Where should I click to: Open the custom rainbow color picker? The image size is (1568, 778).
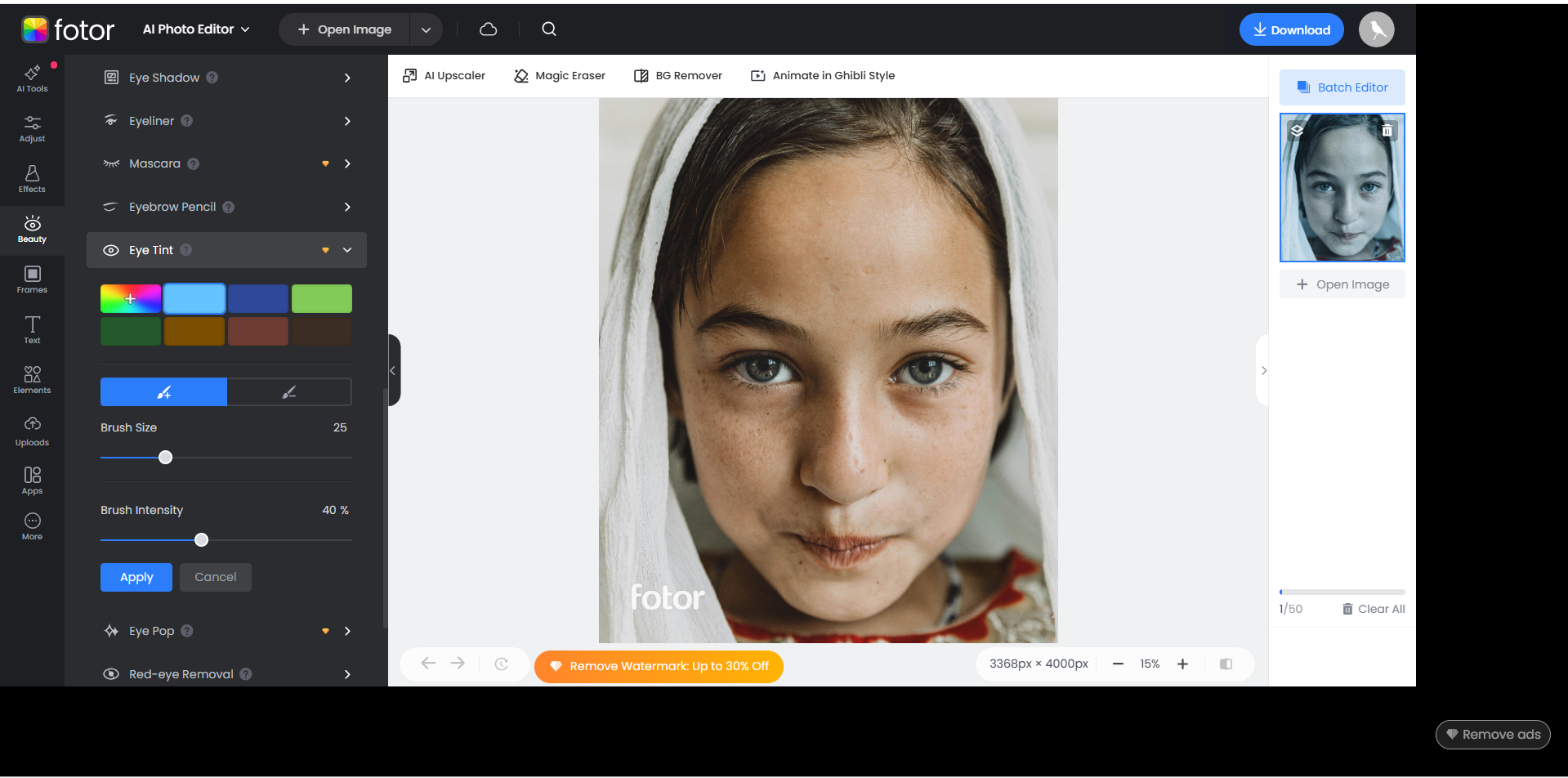click(131, 299)
